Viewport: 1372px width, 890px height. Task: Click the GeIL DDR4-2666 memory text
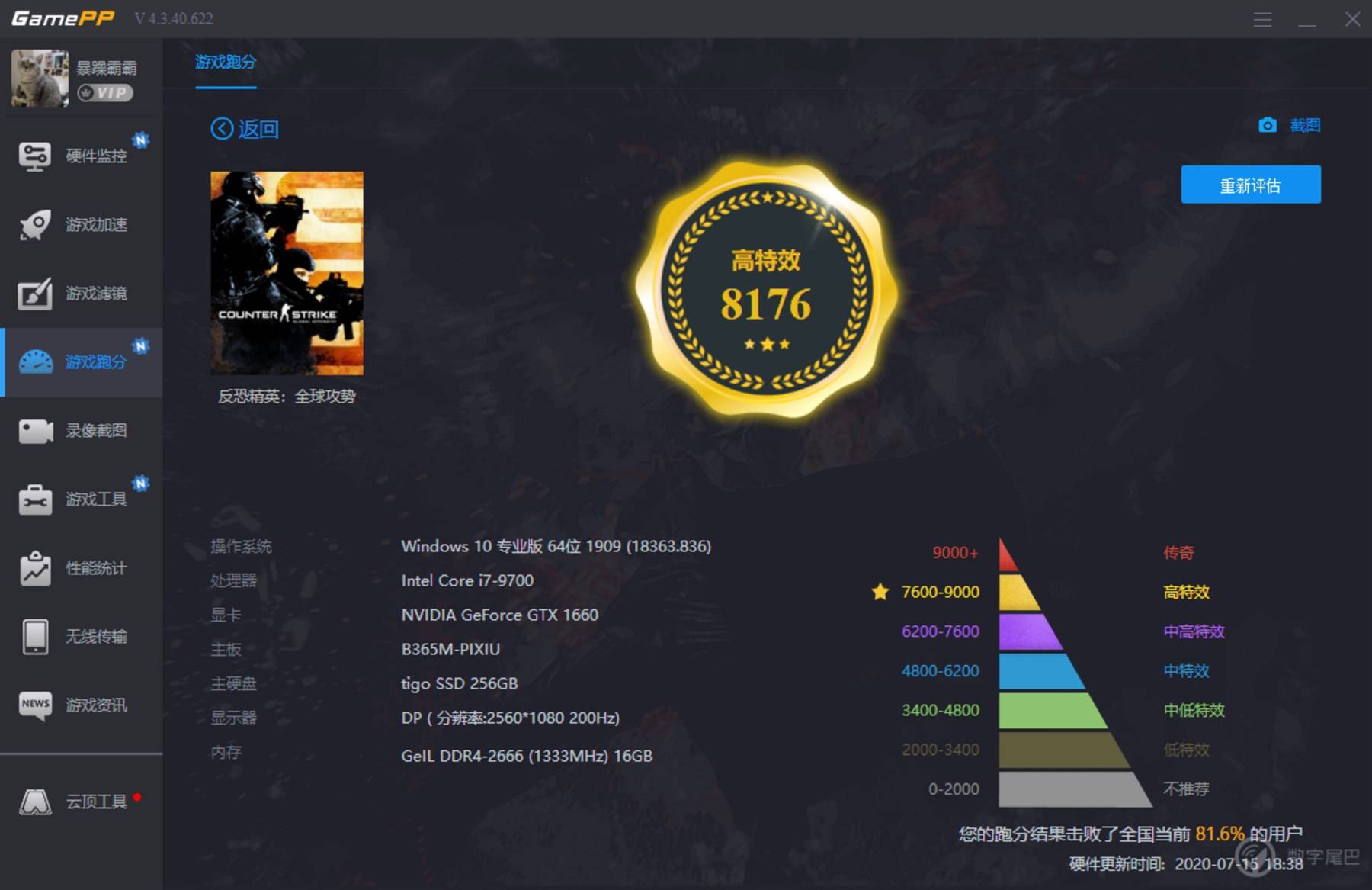[x=527, y=756]
